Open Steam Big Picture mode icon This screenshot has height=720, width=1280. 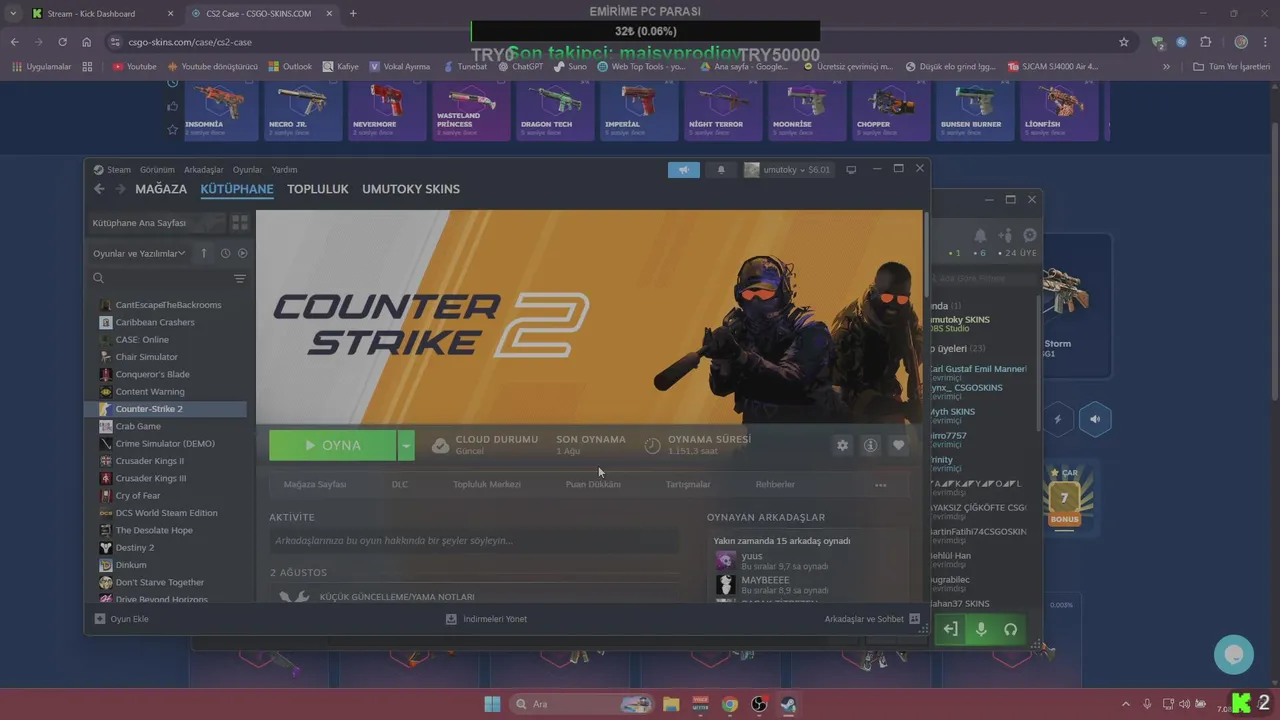point(851,170)
